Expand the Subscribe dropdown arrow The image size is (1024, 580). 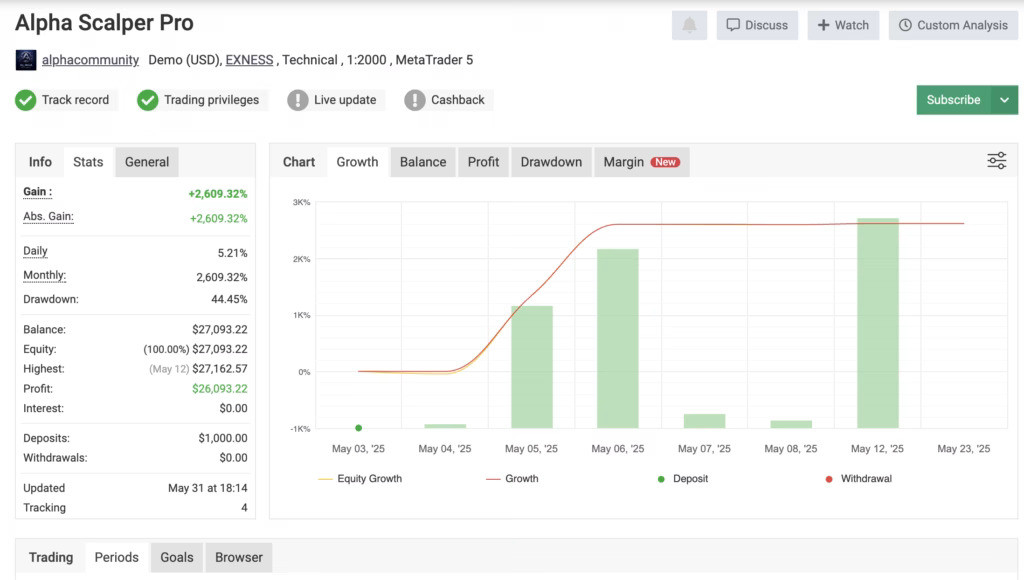[x=1004, y=100]
